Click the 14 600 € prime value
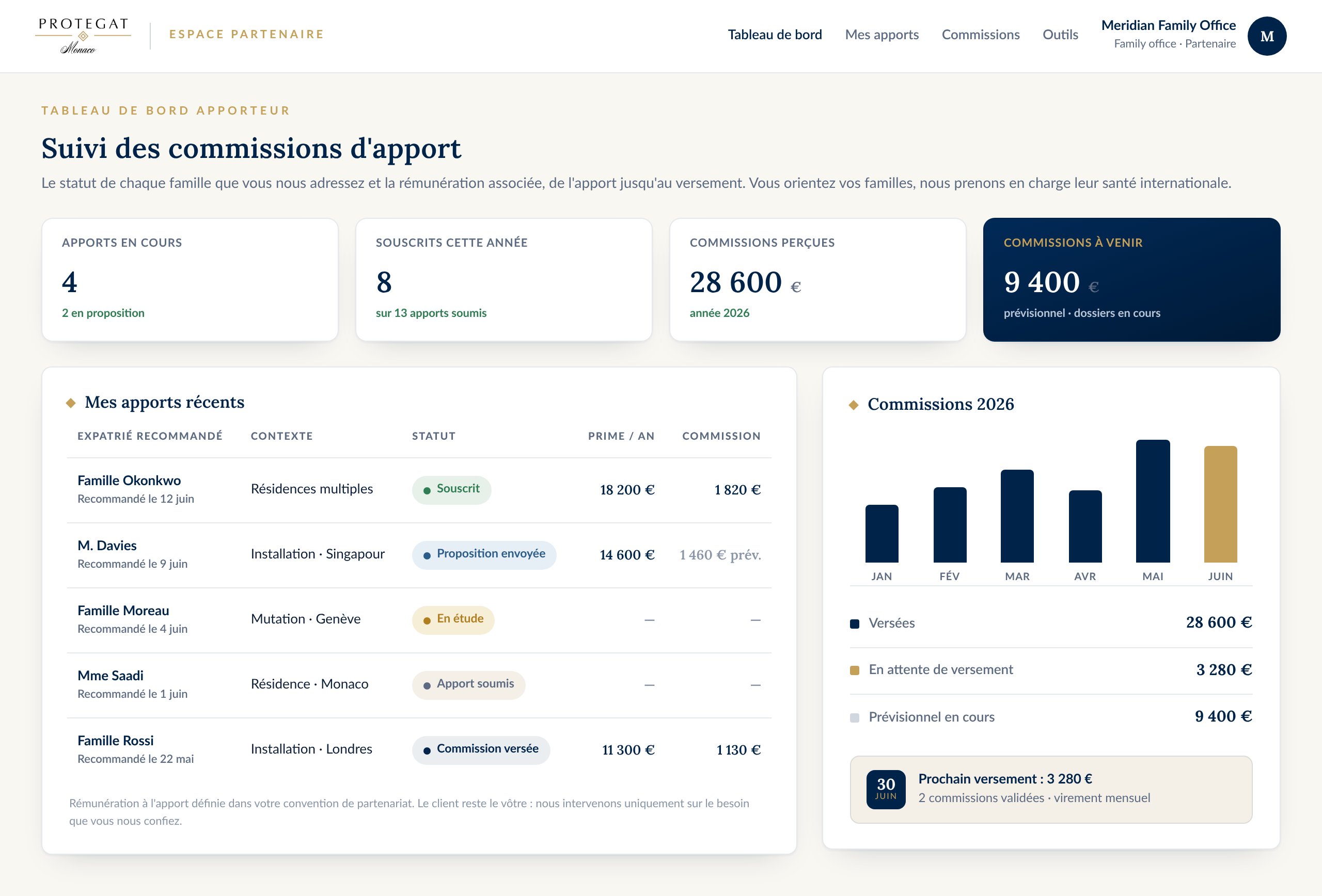 click(x=627, y=555)
